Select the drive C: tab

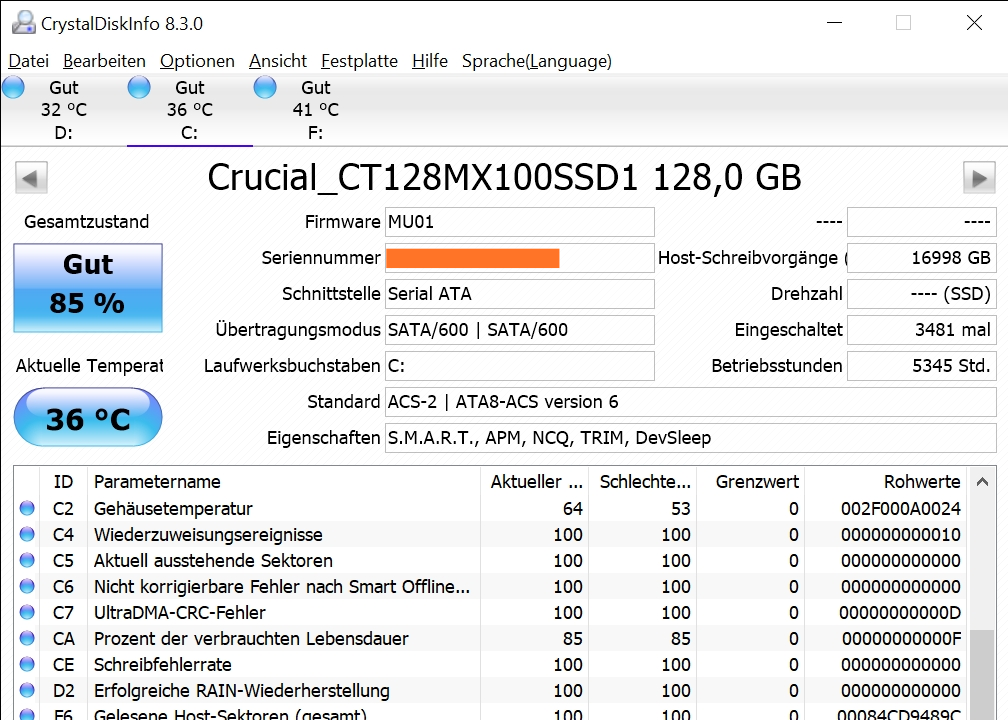190,110
